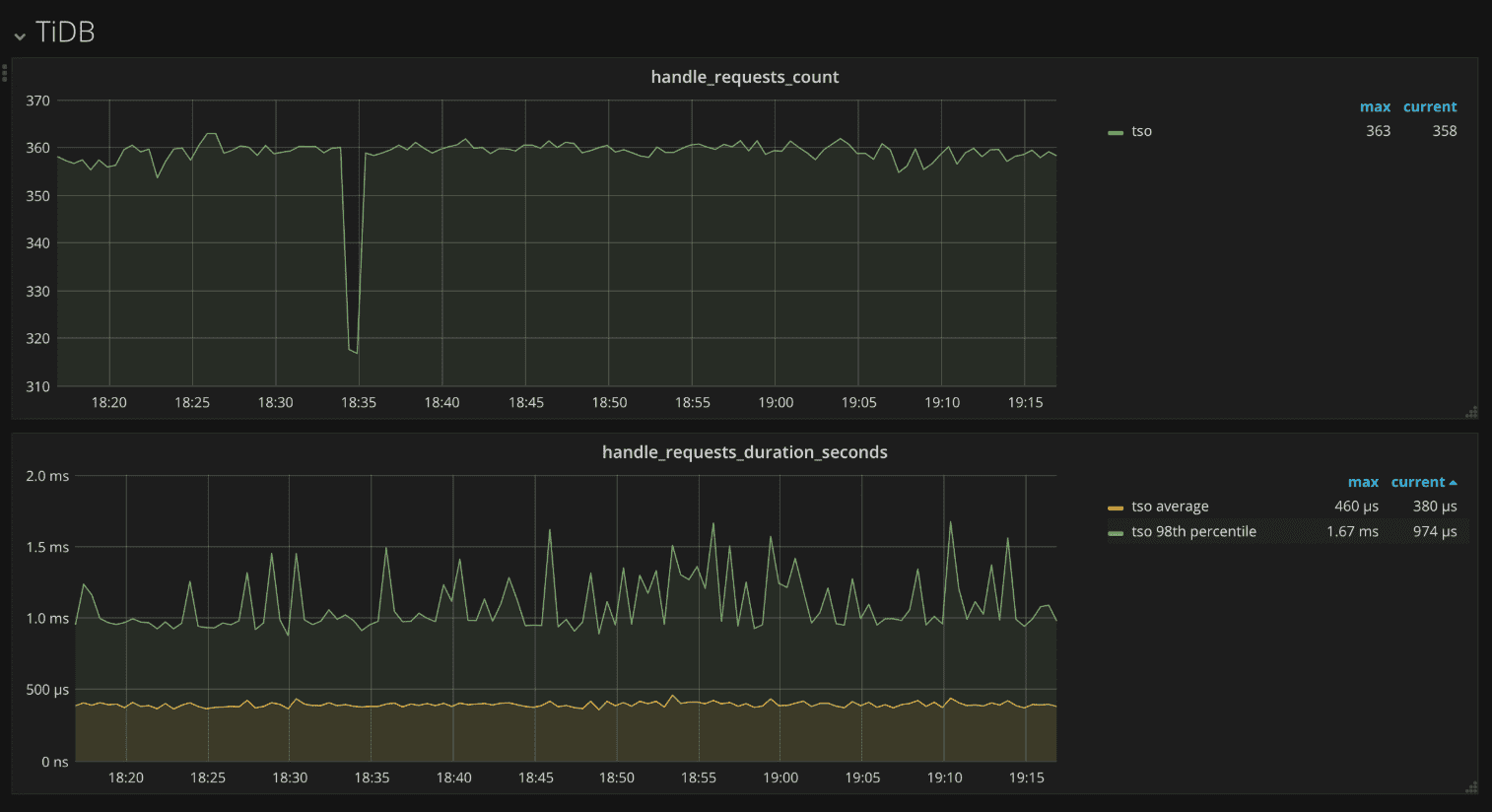The image size is (1492, 812).
Task: Toggle the tso average series label
Action: [1170, 507]
